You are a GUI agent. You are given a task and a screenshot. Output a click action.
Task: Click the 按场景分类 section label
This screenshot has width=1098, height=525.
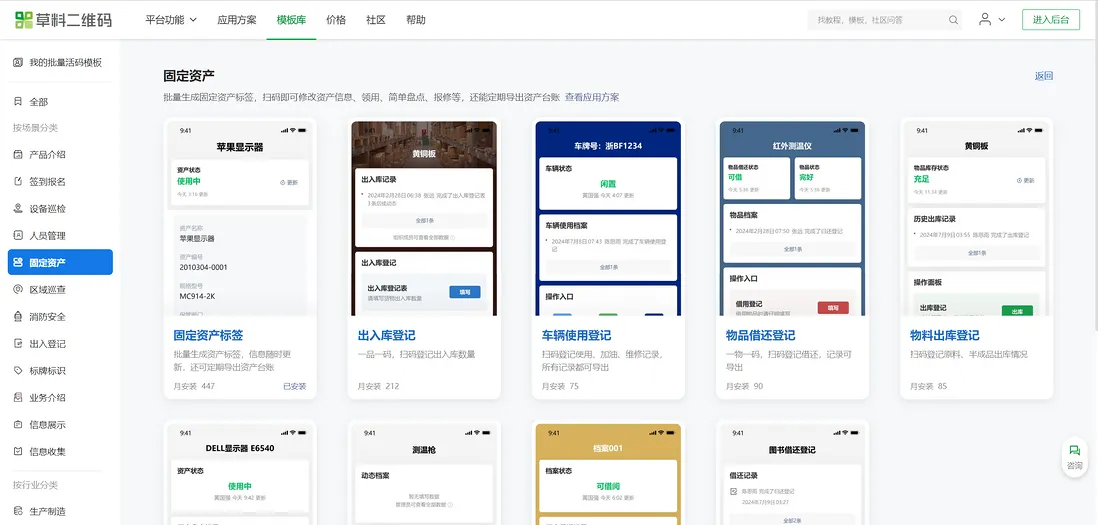[x=35, y=128]
